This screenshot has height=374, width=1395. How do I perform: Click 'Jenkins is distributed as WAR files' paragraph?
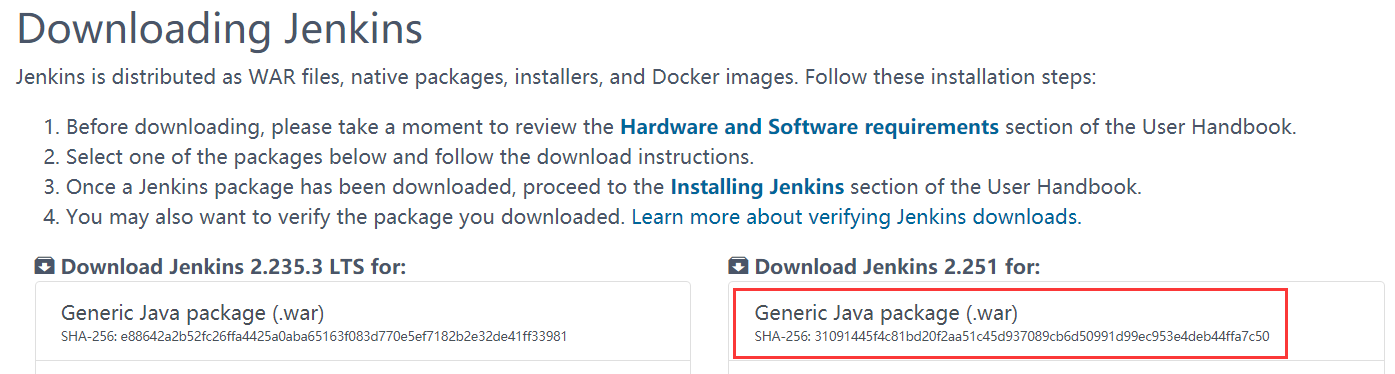pyautogui.click(x=556, y=77)
